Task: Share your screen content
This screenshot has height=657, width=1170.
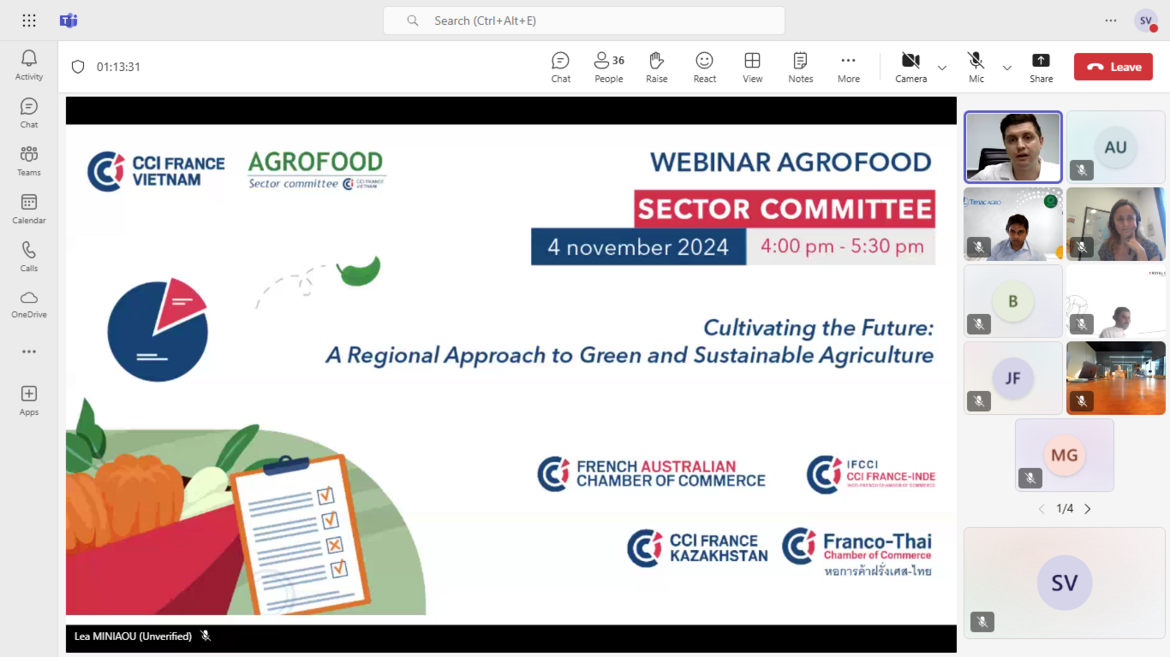Action: point(1041,67)
